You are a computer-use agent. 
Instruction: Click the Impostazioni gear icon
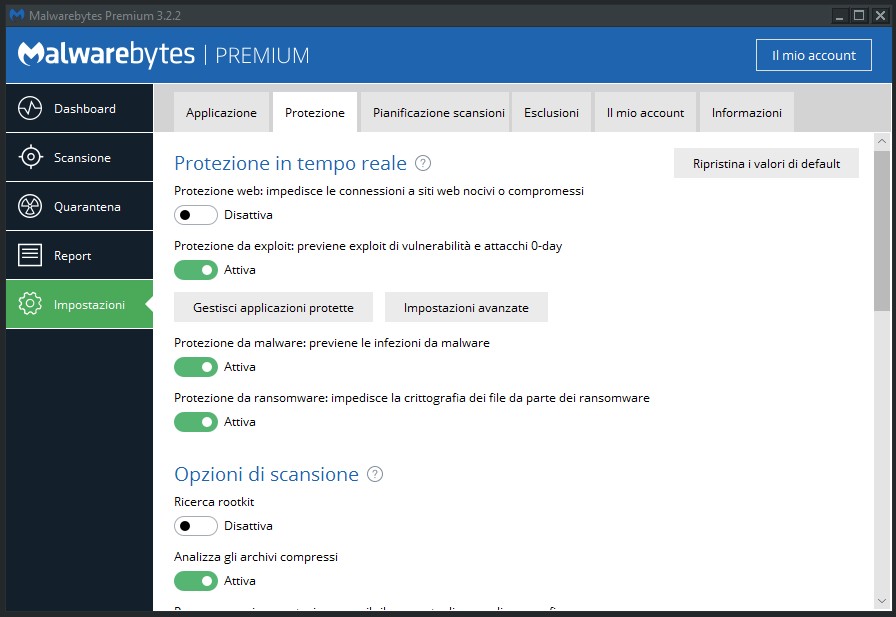(30, 304)
